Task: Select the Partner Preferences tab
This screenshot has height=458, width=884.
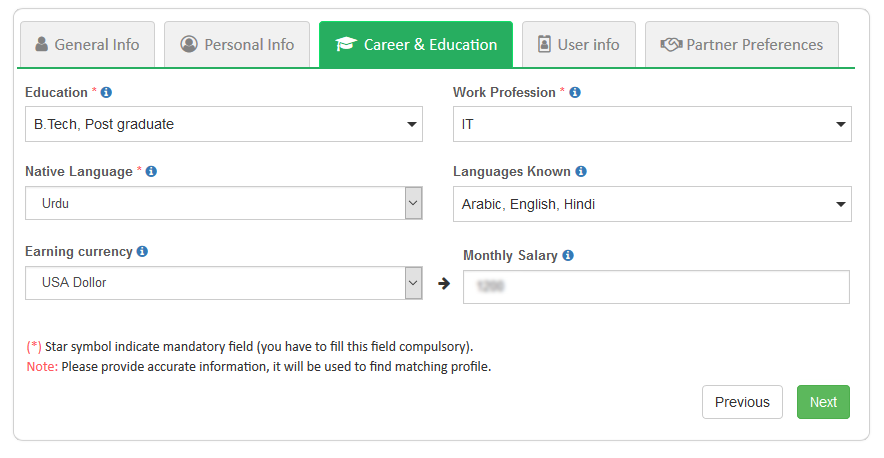Action: point(741,45)
